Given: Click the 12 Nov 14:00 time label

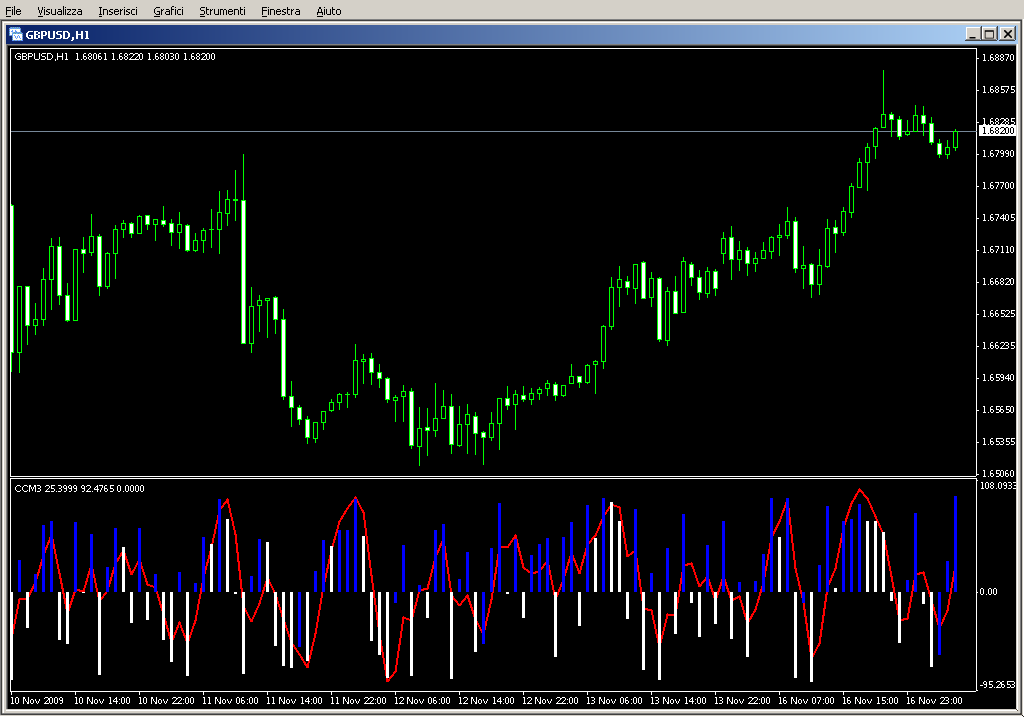Looking at the screenshot, I should 486,701.
